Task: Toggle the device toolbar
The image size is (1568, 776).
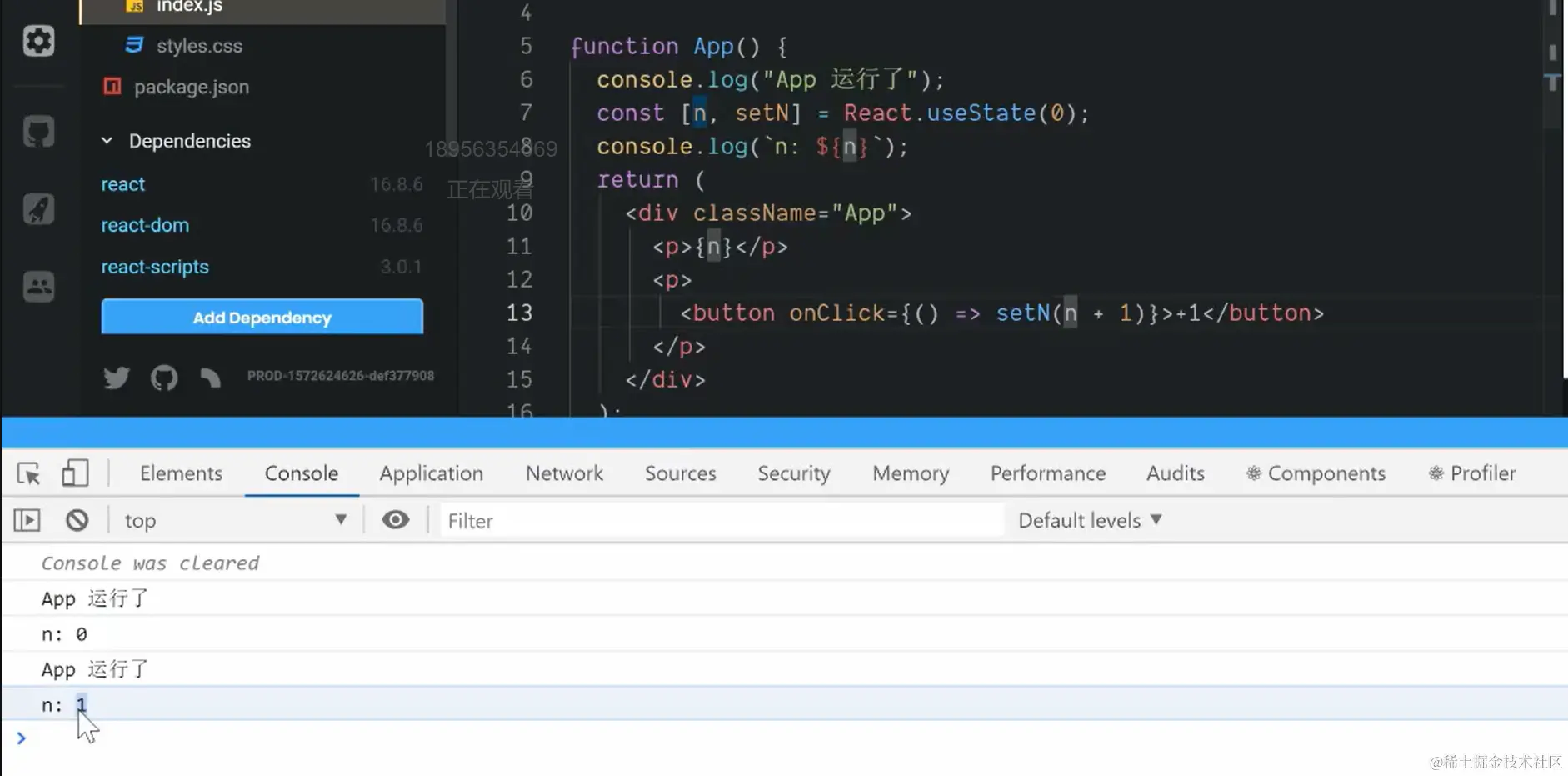Action: coord(75,473)
